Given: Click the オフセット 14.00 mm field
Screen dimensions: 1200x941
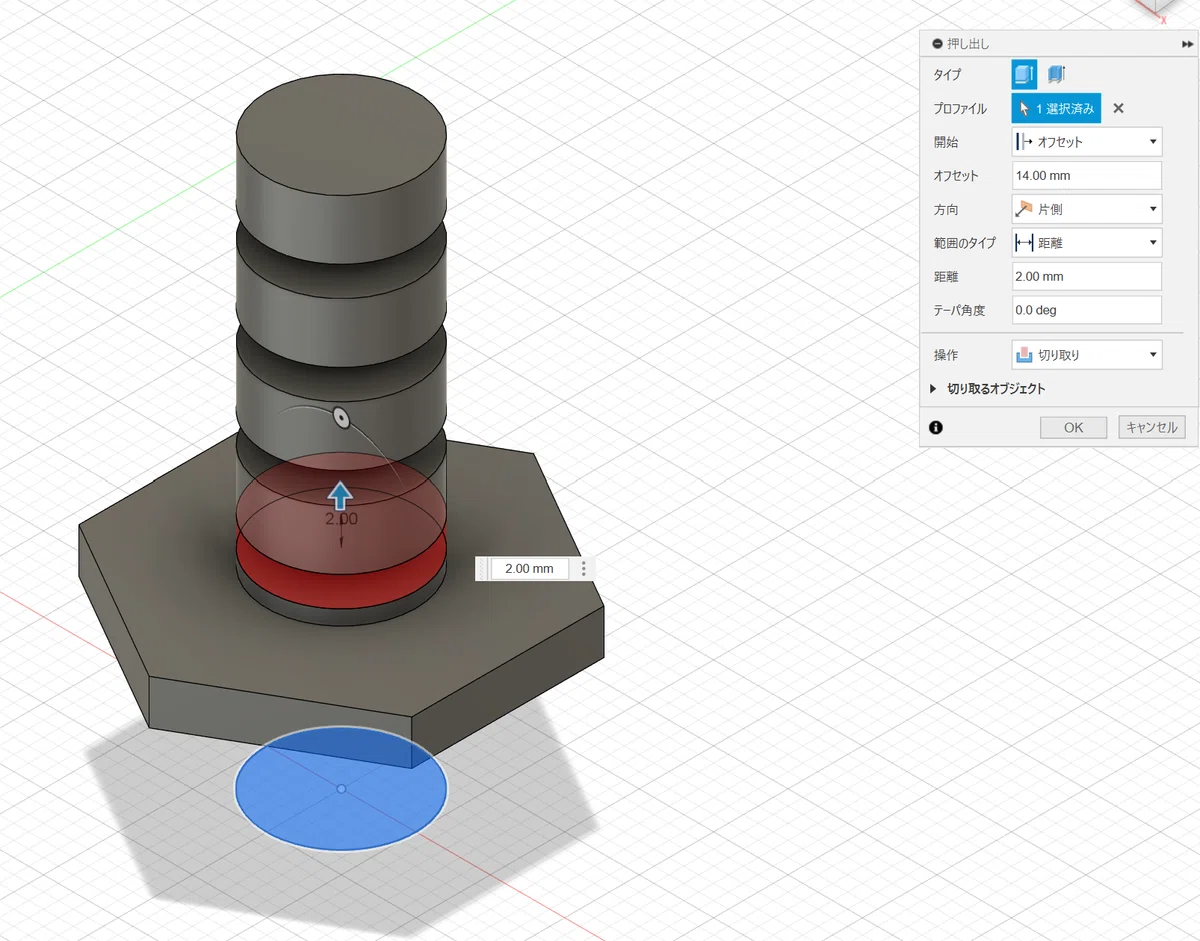Looking at the screenshot, I should (1087, 175).
